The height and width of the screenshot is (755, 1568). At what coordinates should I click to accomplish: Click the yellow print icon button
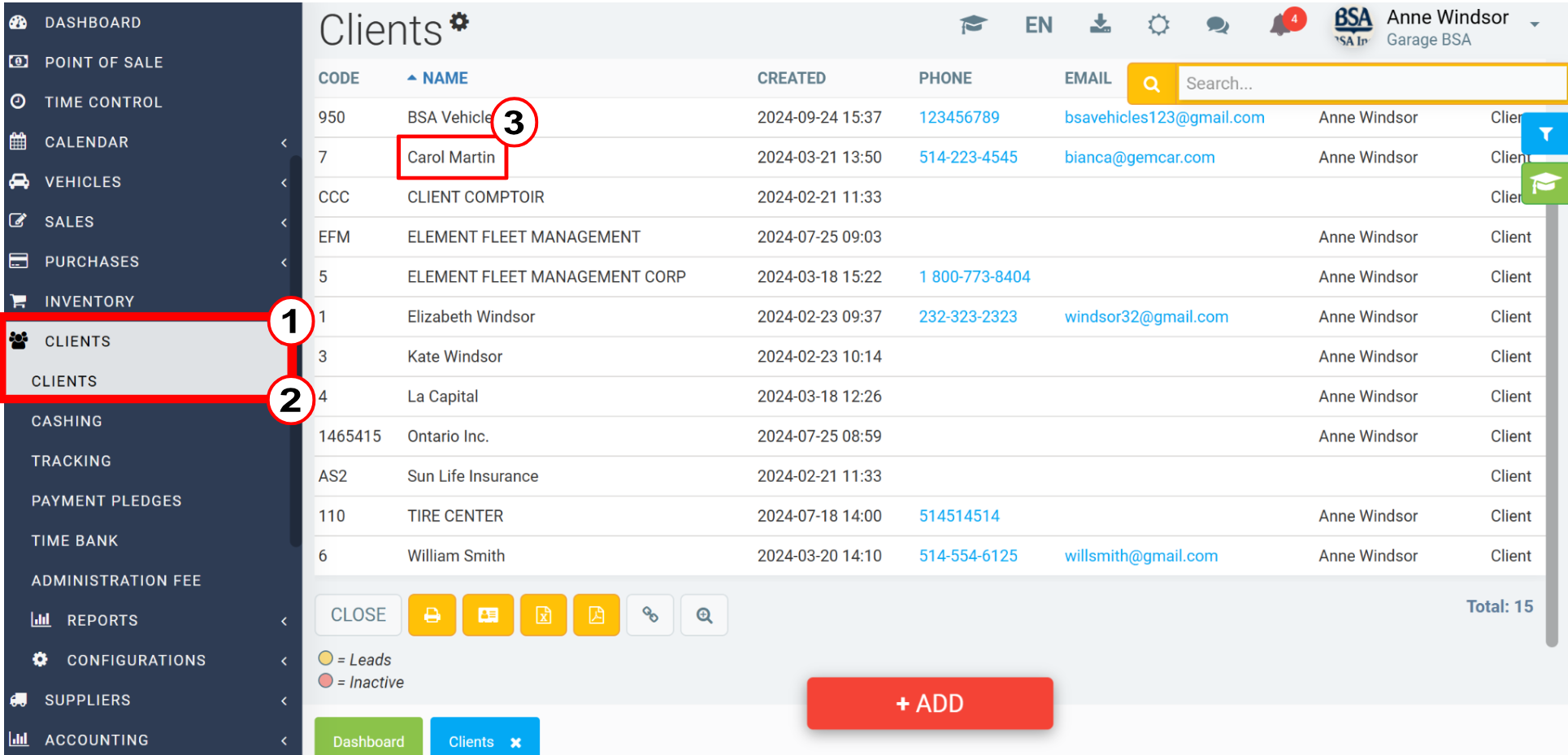tap(432, 615)
